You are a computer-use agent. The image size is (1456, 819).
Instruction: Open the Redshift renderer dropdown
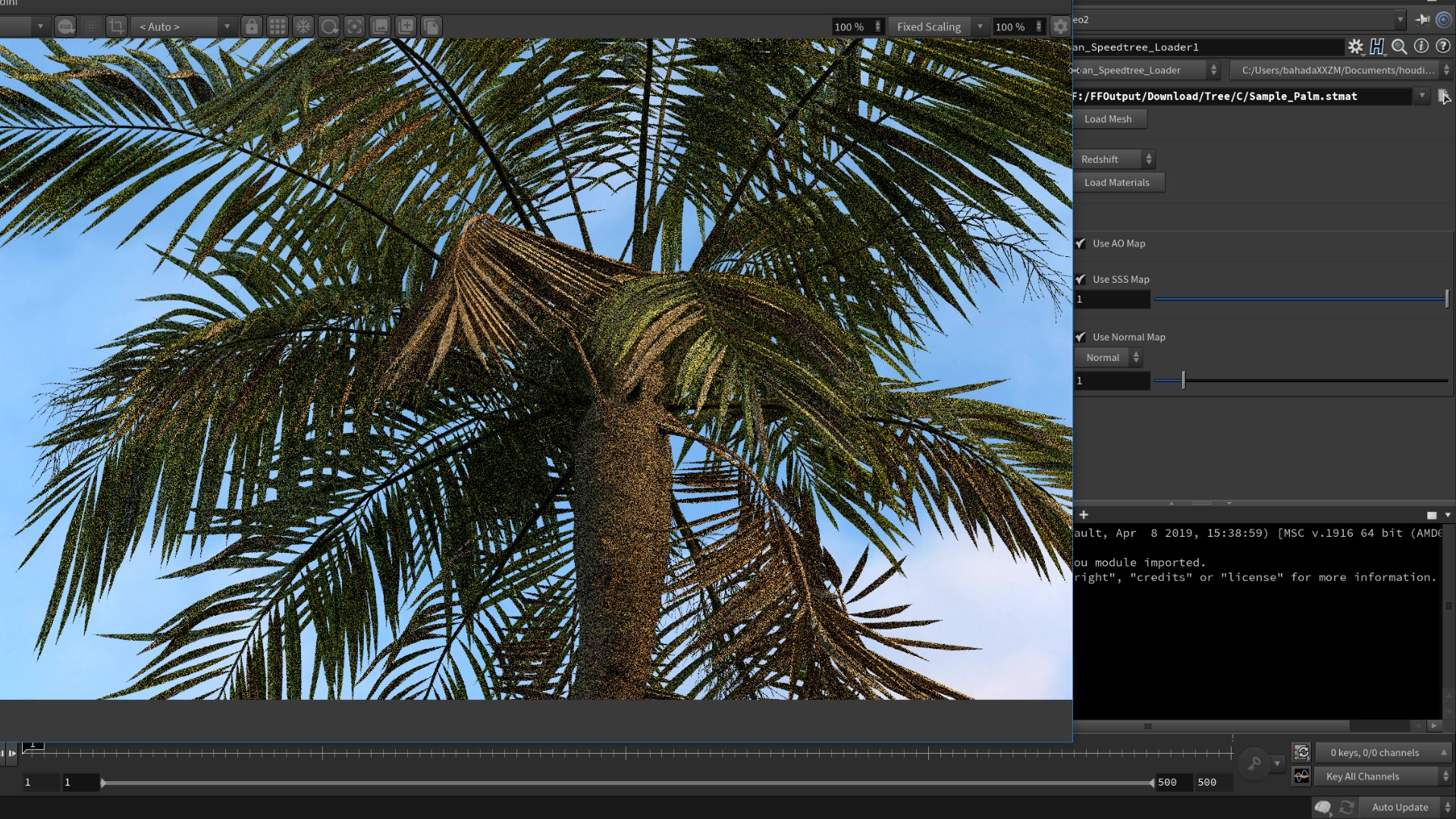pos(1113,159)
